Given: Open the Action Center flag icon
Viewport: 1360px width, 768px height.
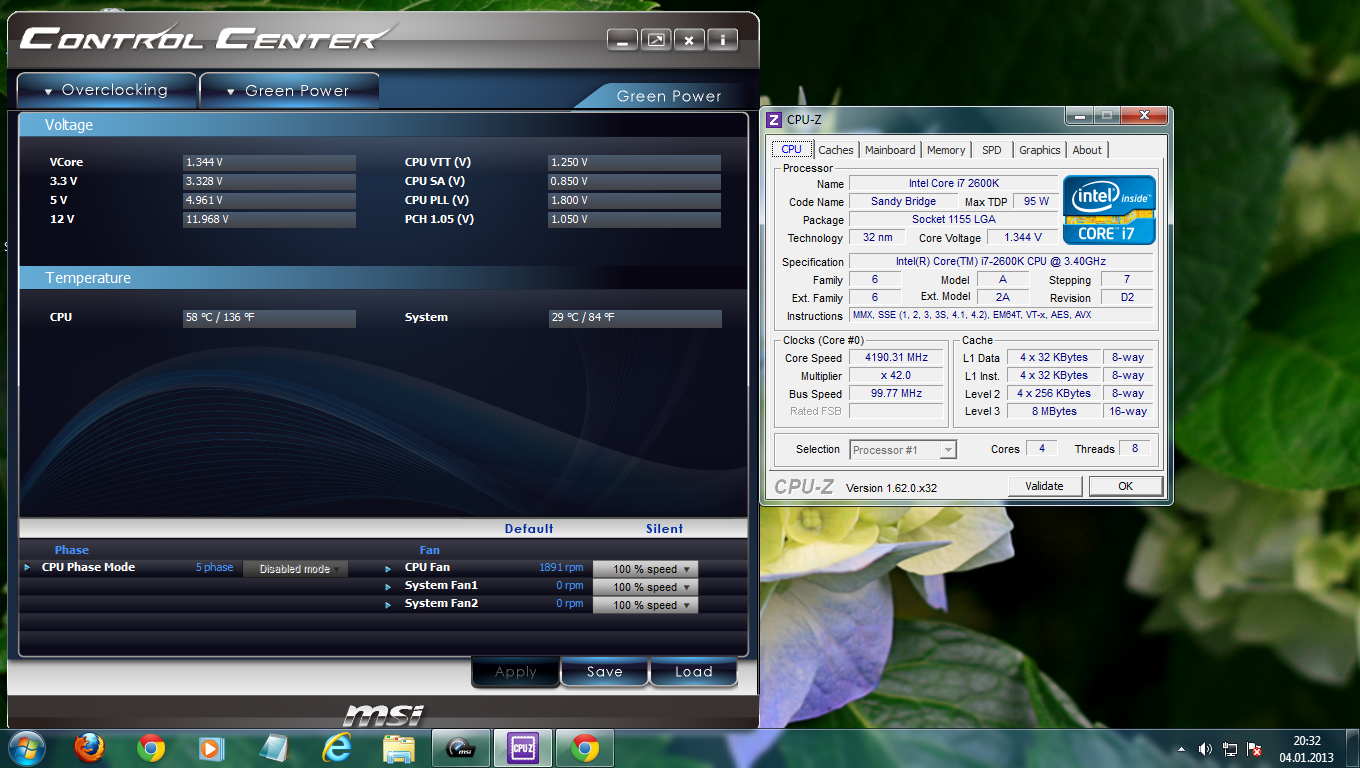Looking at the screenshot, I should [x=1254, y=749].
